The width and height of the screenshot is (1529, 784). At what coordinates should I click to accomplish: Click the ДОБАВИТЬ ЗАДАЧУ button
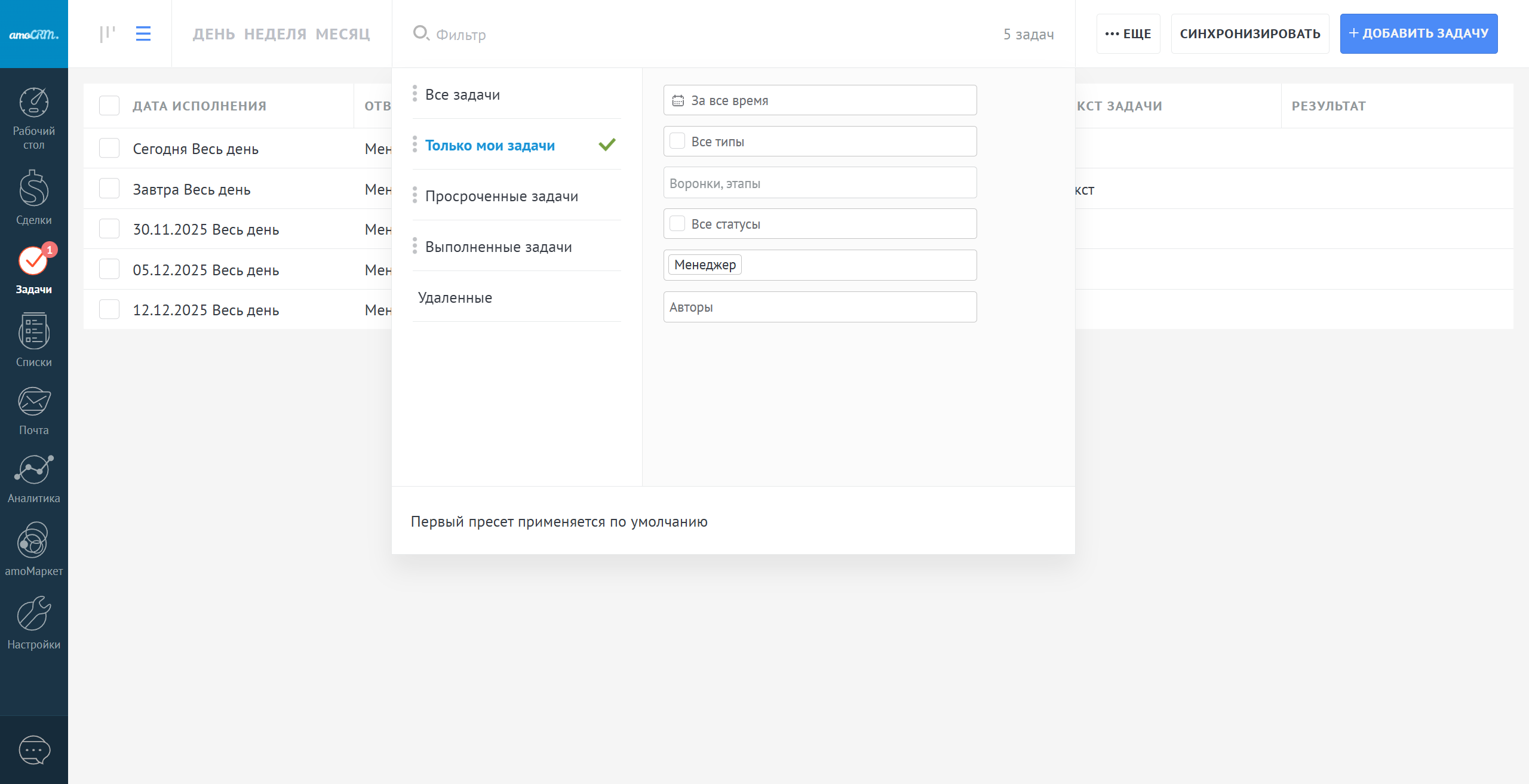(1419, 33)
